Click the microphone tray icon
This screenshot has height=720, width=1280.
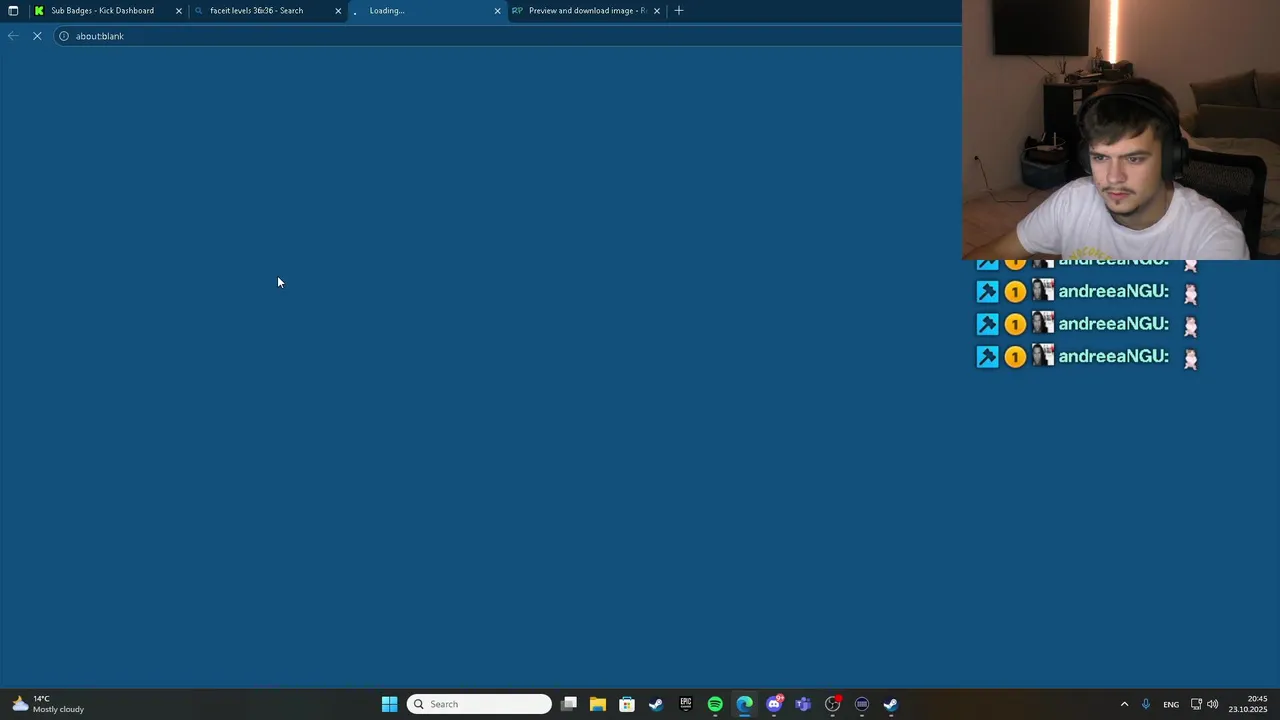(x=1146, y=704)
